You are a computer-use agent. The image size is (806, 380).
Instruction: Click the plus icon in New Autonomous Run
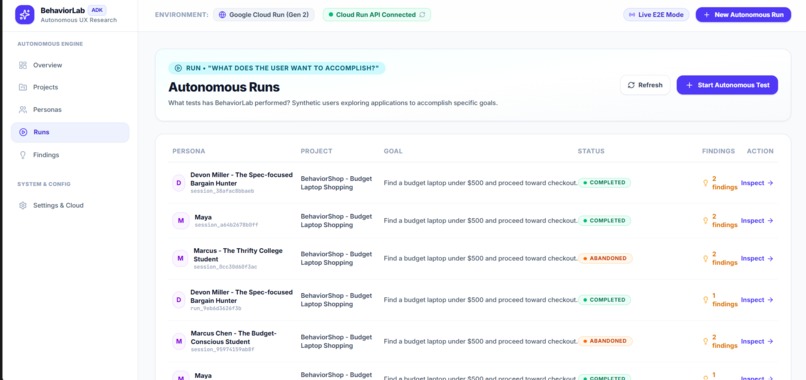coord(707,15)
